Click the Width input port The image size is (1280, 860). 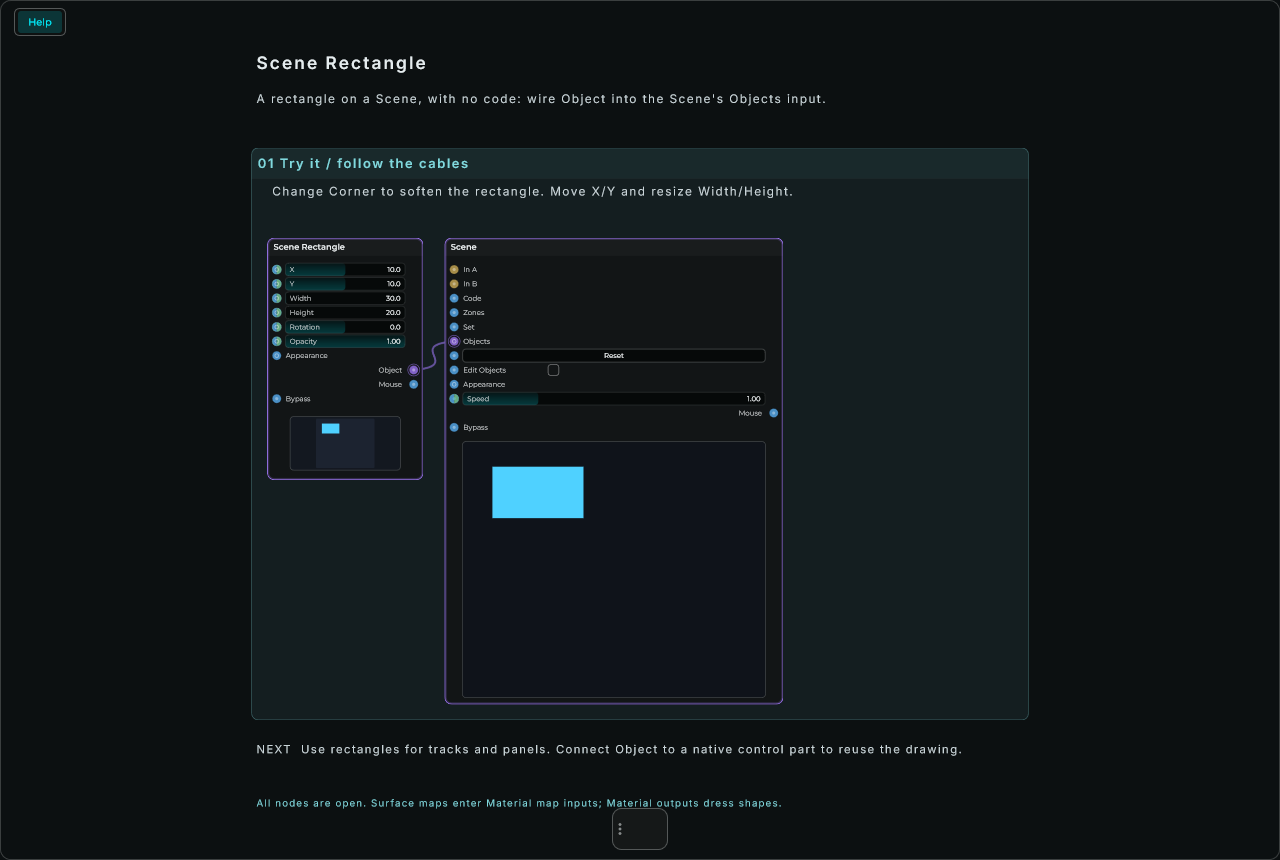click(277, 298)
